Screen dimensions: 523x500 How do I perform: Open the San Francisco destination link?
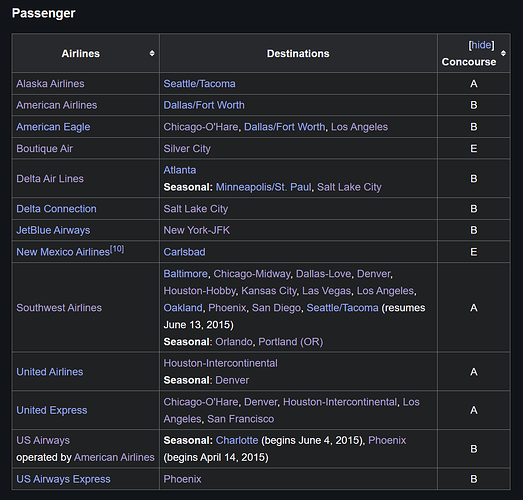(241, 419)
